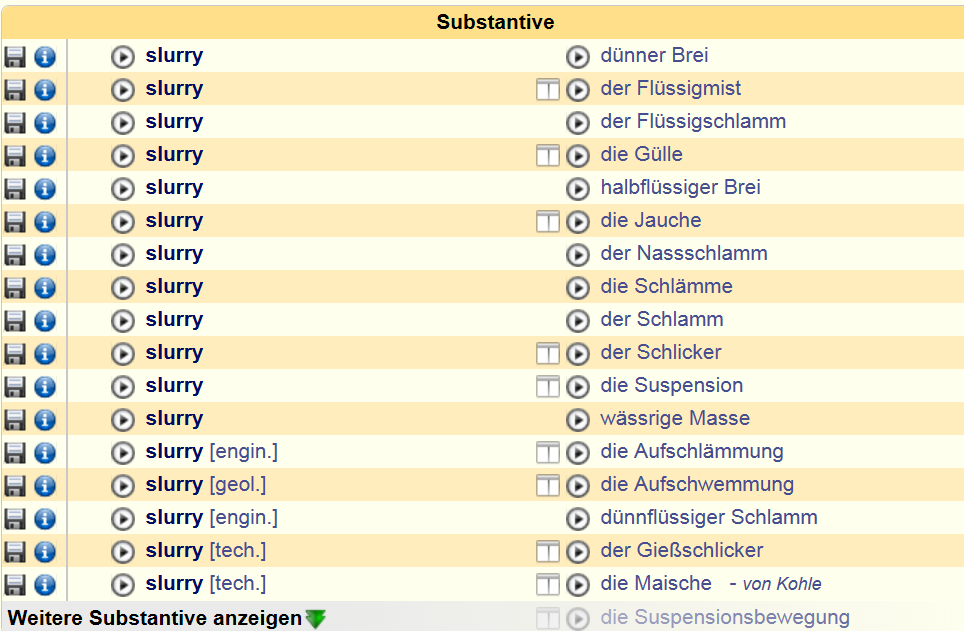
Task: Play the German pronunciation of 'die Gülle'
Action: pos(578,156)
